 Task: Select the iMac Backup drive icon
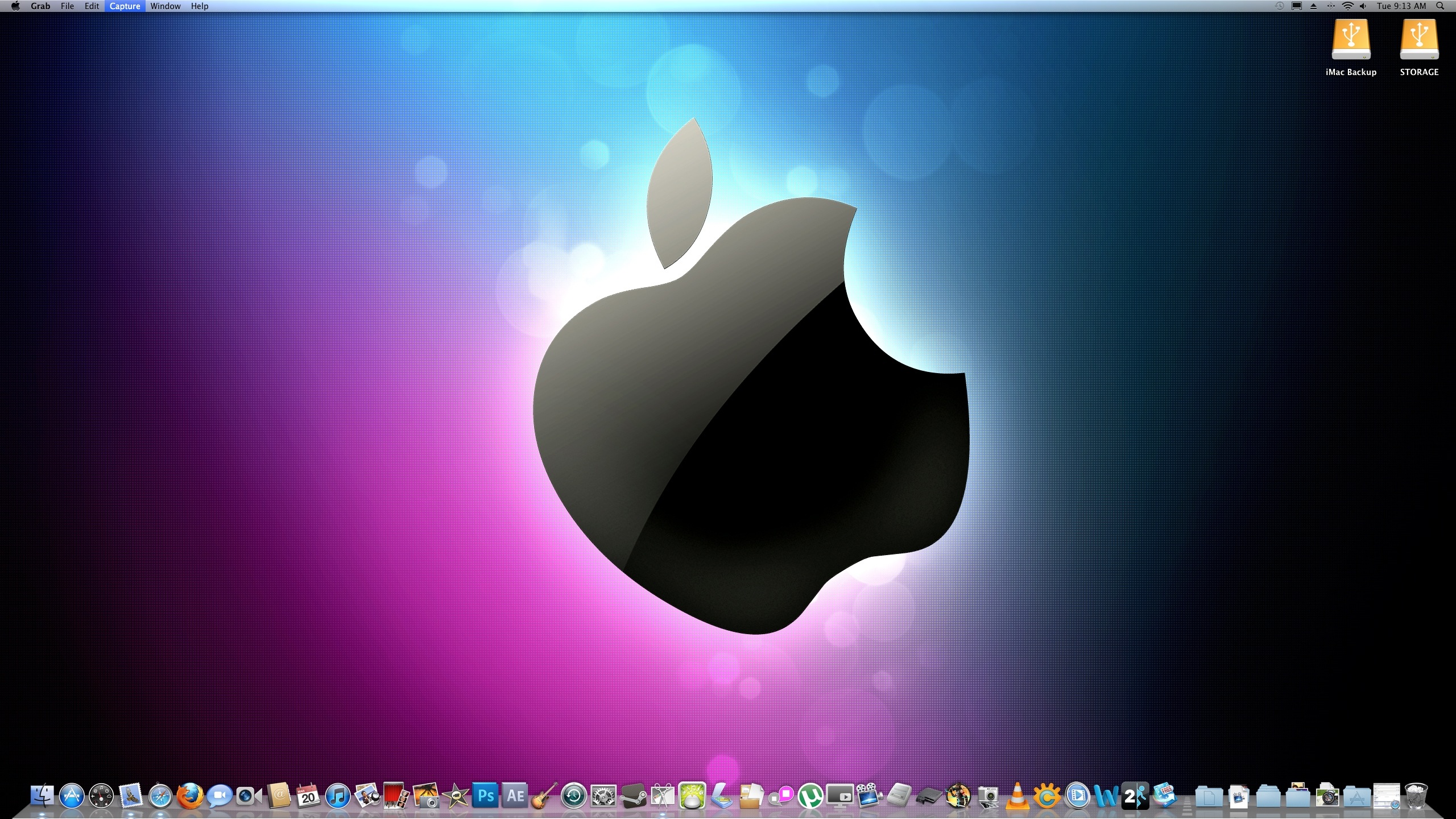[x=1351, y=40]
